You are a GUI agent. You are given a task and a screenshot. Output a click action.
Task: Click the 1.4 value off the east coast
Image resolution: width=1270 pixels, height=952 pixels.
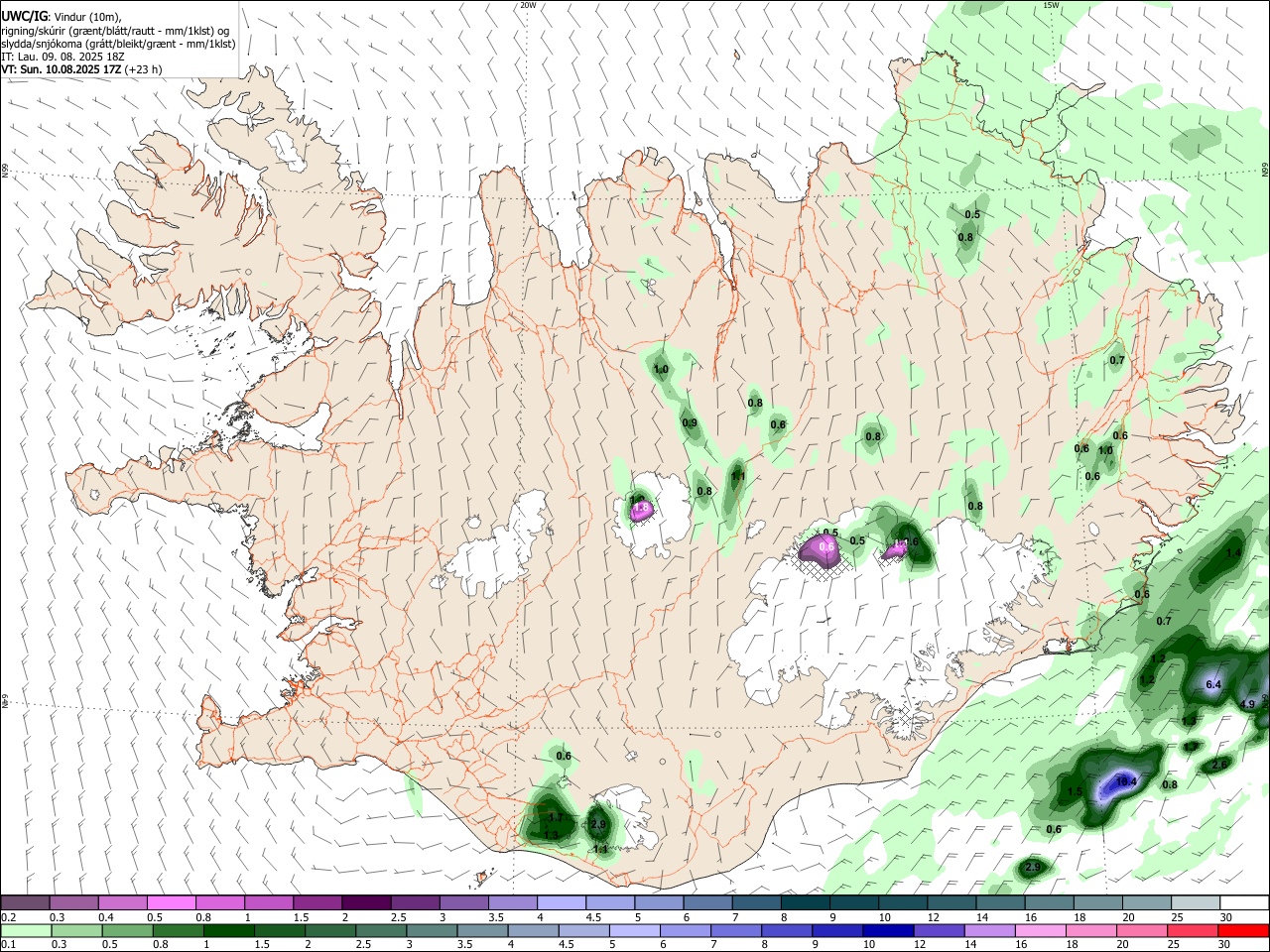1234,553
